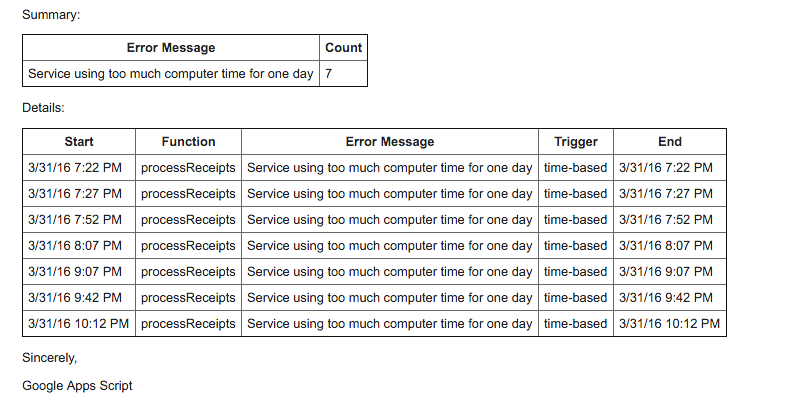Click processReceipts in the 10:12 PM row

coord(188,324)
